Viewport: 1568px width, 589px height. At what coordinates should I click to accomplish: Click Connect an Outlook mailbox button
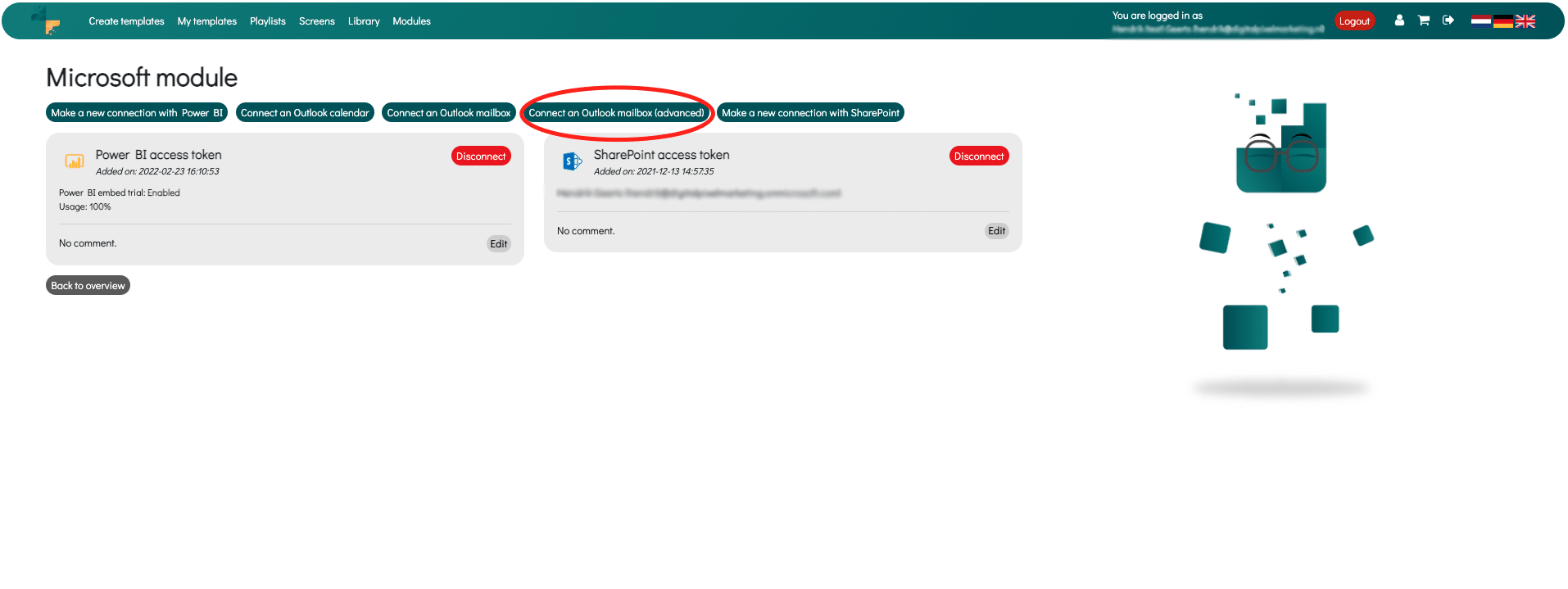[x=449, y=113]
